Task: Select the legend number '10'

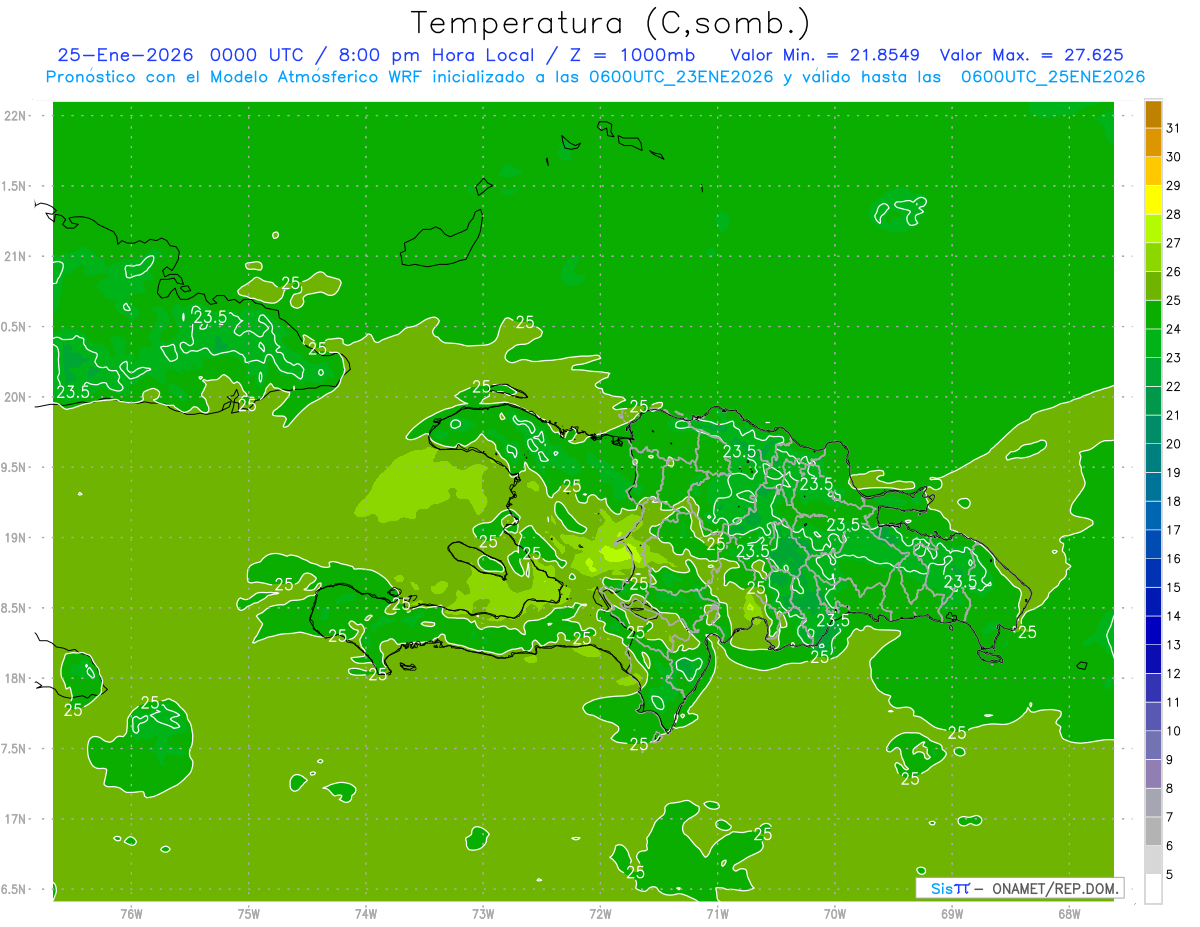Action: tap(1173, 731)
